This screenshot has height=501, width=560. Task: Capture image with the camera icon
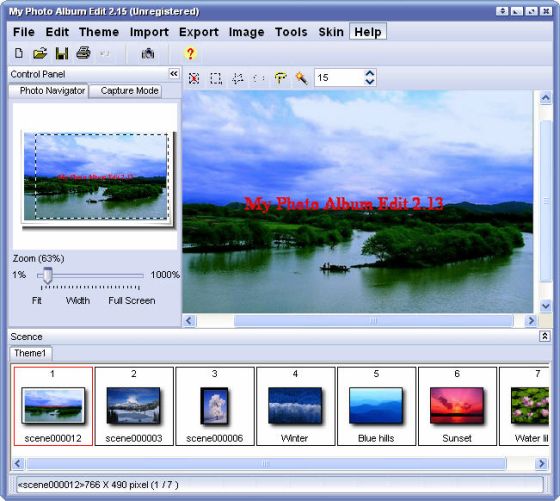pyautogui.click(x=148, y=54)
